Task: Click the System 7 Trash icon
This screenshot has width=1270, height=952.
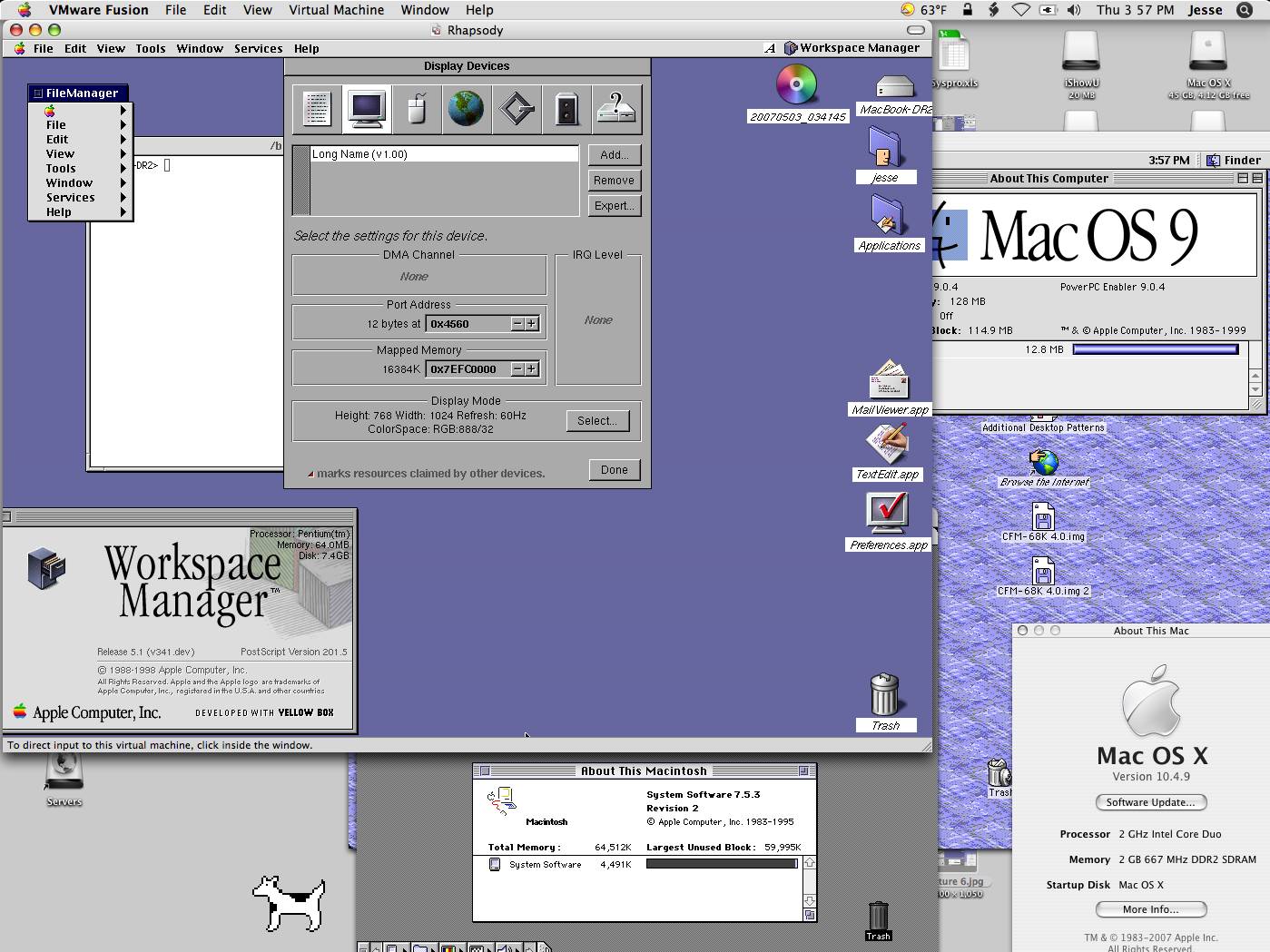Action: click(878, 915)
